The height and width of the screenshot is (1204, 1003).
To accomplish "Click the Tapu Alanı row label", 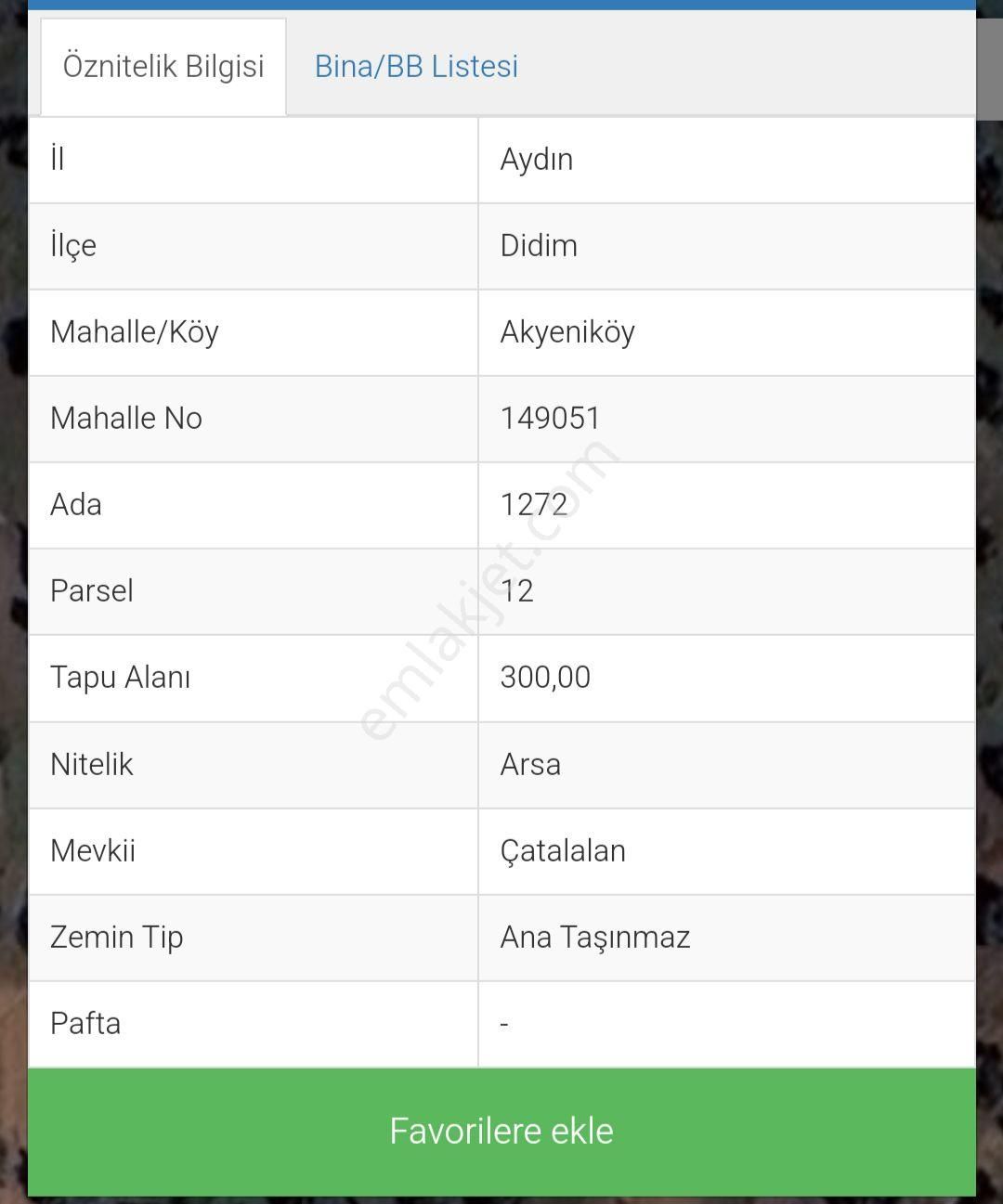I will (x=121, y=677).
